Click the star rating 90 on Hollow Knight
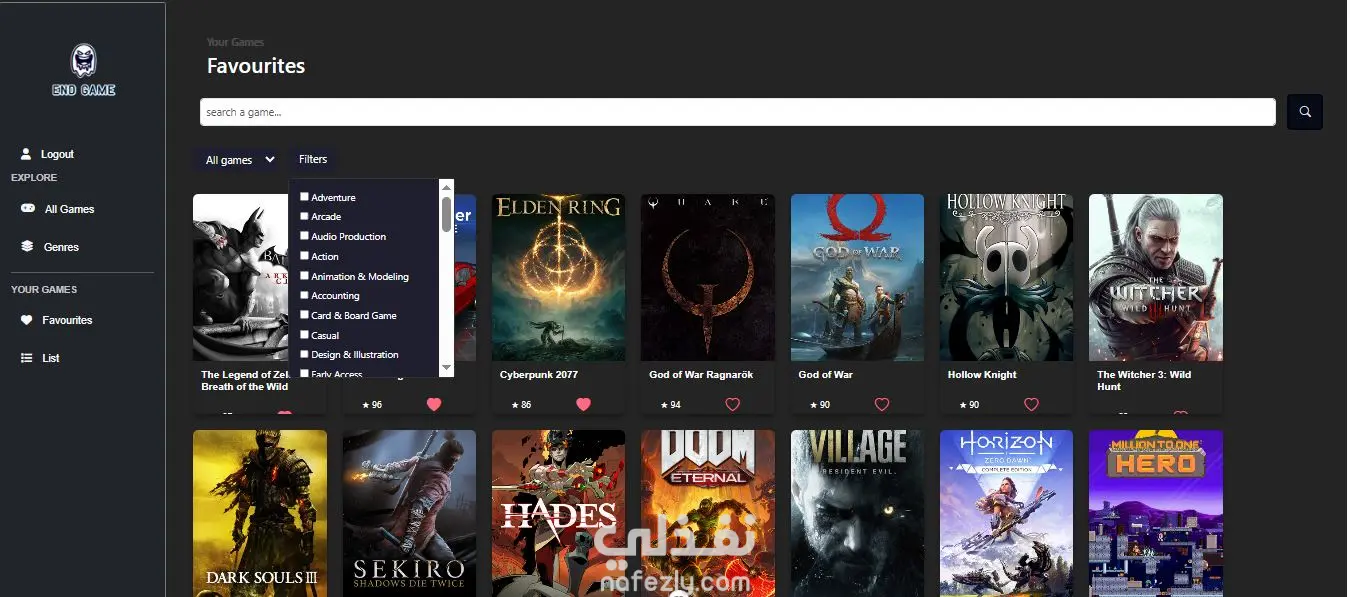1350x597 pixels. click(969, 405)
